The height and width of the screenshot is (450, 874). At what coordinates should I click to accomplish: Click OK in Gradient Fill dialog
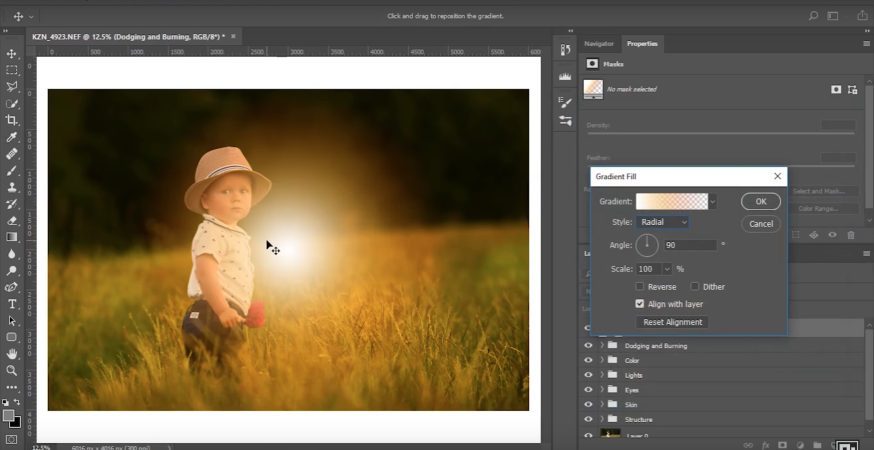click(x=761, y=201)
